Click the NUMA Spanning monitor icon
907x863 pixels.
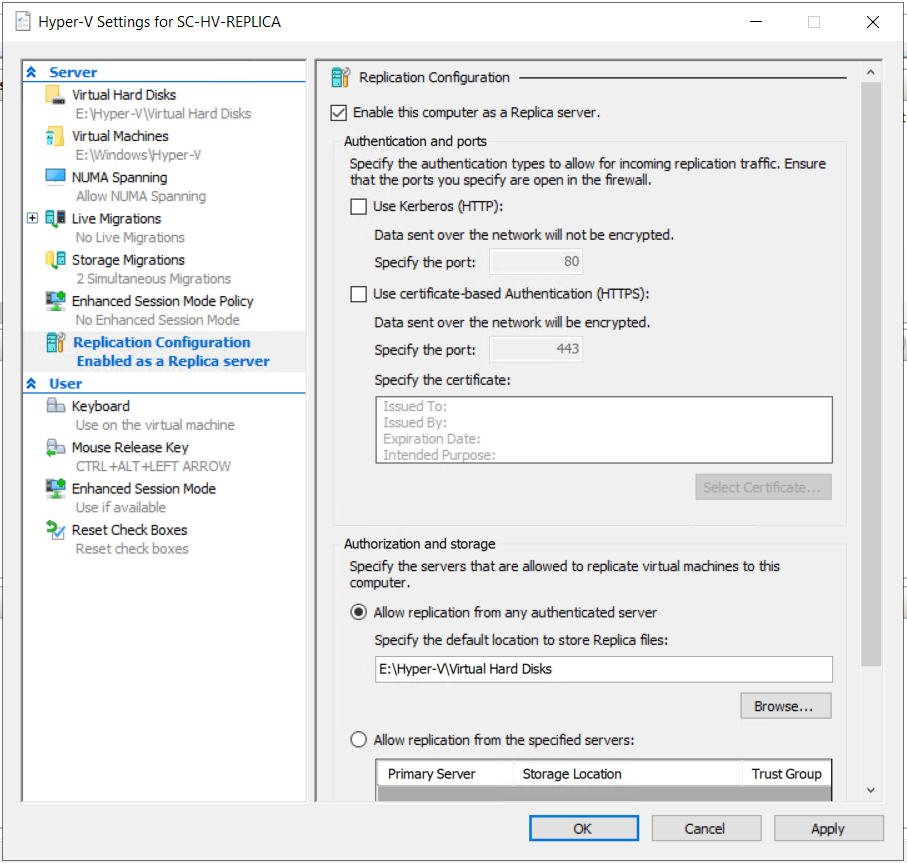(x=55, y=176)
